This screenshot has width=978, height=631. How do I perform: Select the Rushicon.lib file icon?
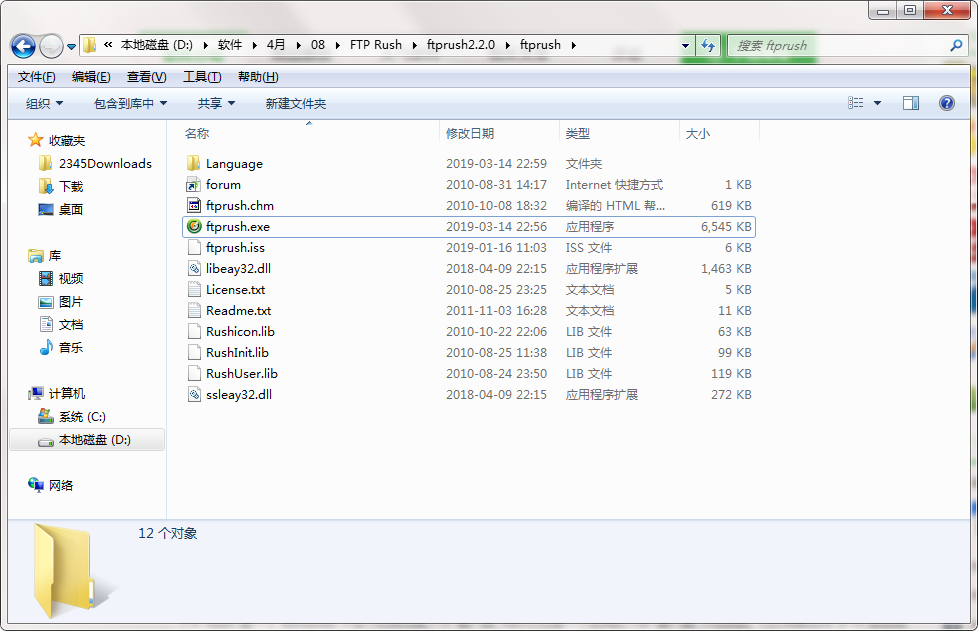click(x=194, y=331)
